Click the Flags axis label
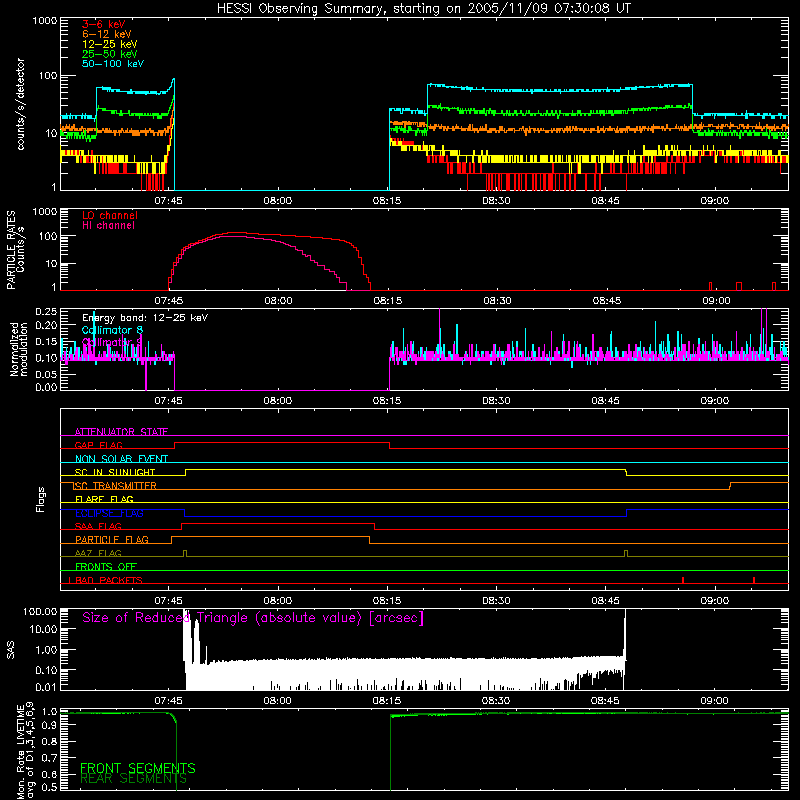This screenshot has width=800, height=800. [40, 499]
